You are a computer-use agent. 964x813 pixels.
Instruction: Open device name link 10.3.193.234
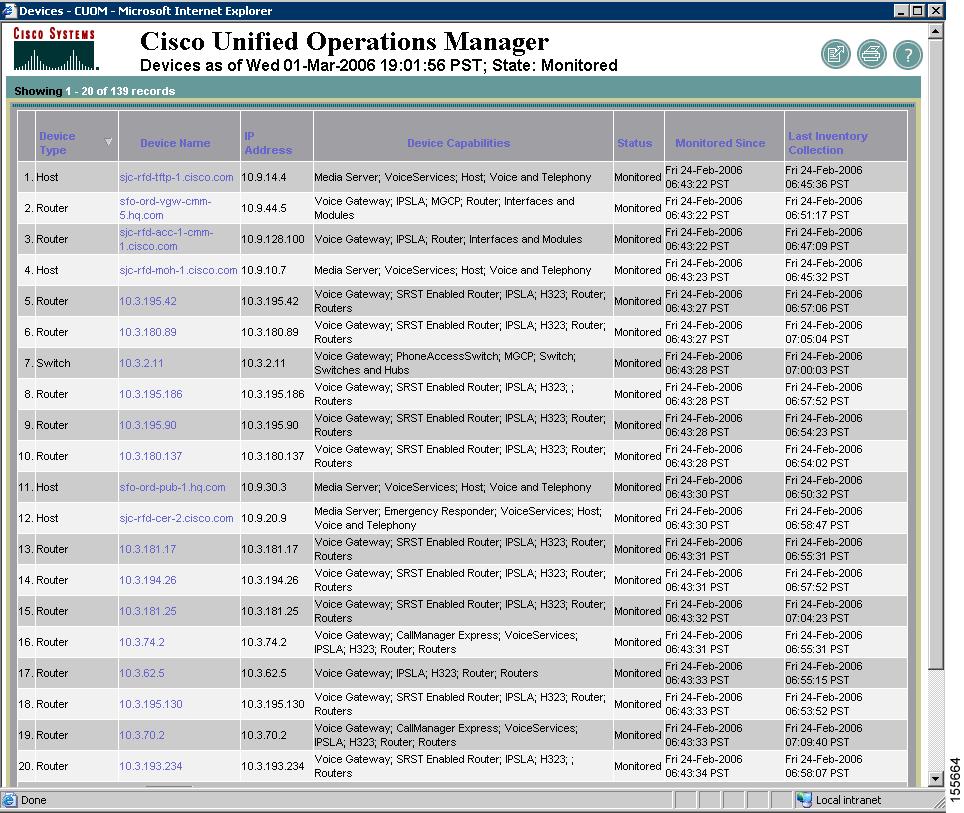pos(151,766)
